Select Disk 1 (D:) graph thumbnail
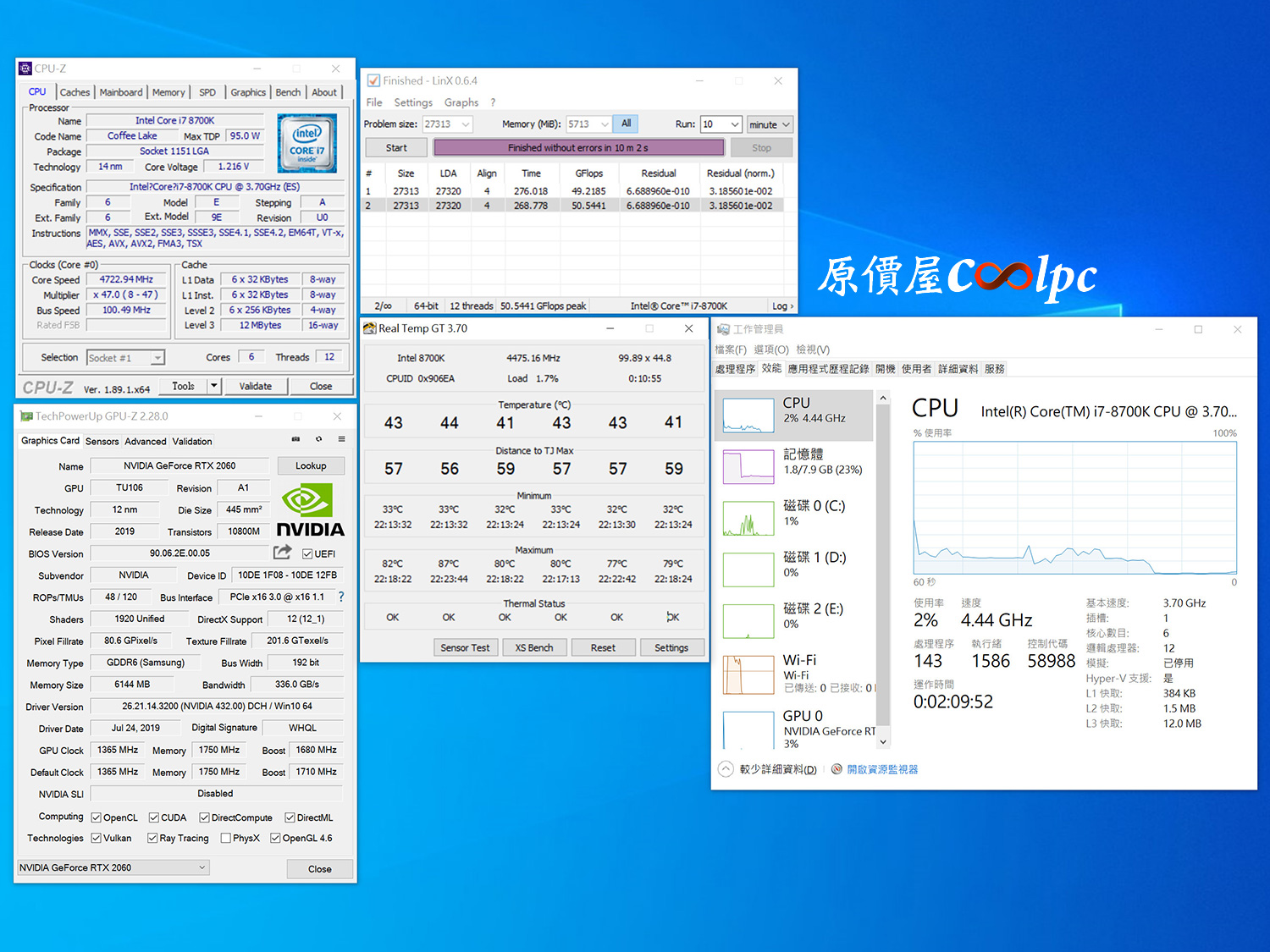The image size is (1270, 952). (x=748, y=570)
